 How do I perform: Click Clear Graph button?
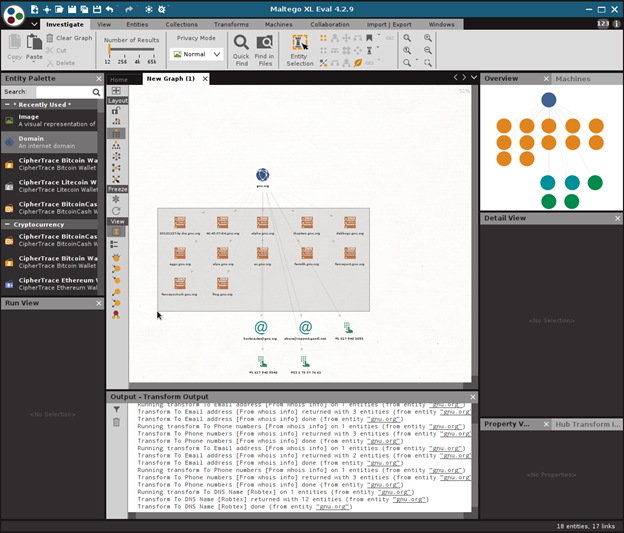click(x=69, y=38)
